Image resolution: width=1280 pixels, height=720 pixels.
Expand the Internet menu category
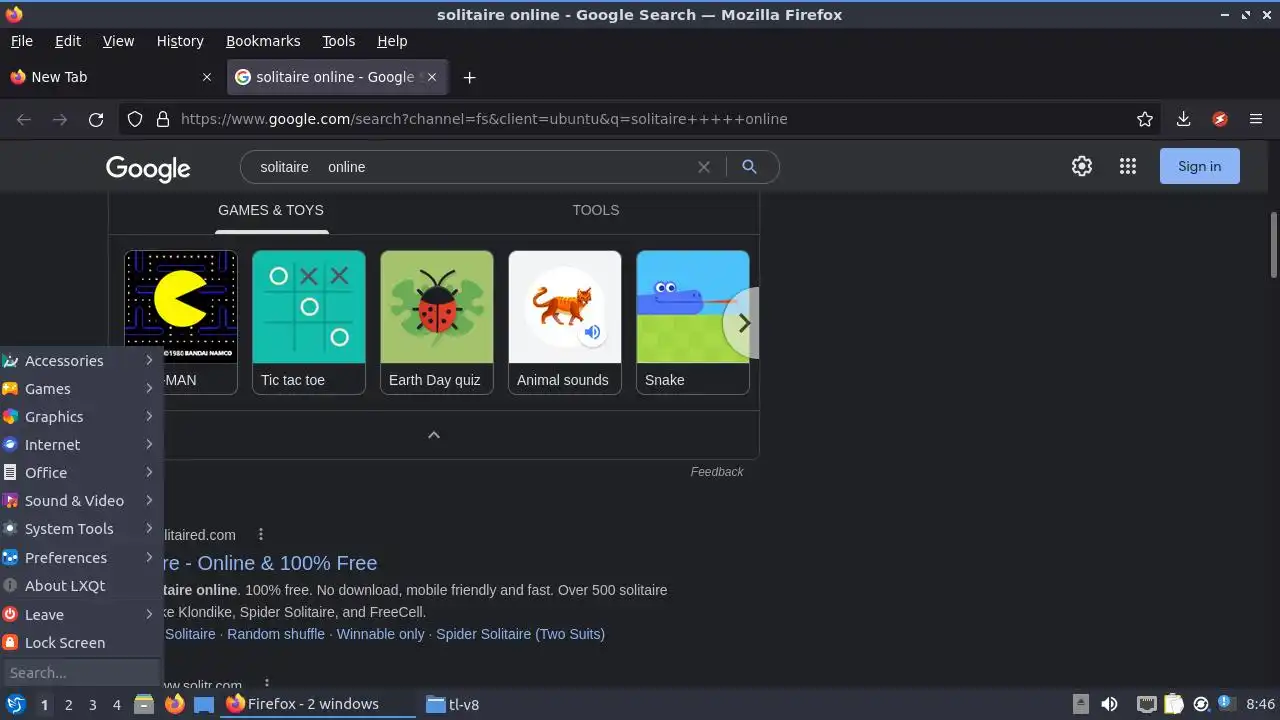80,445
